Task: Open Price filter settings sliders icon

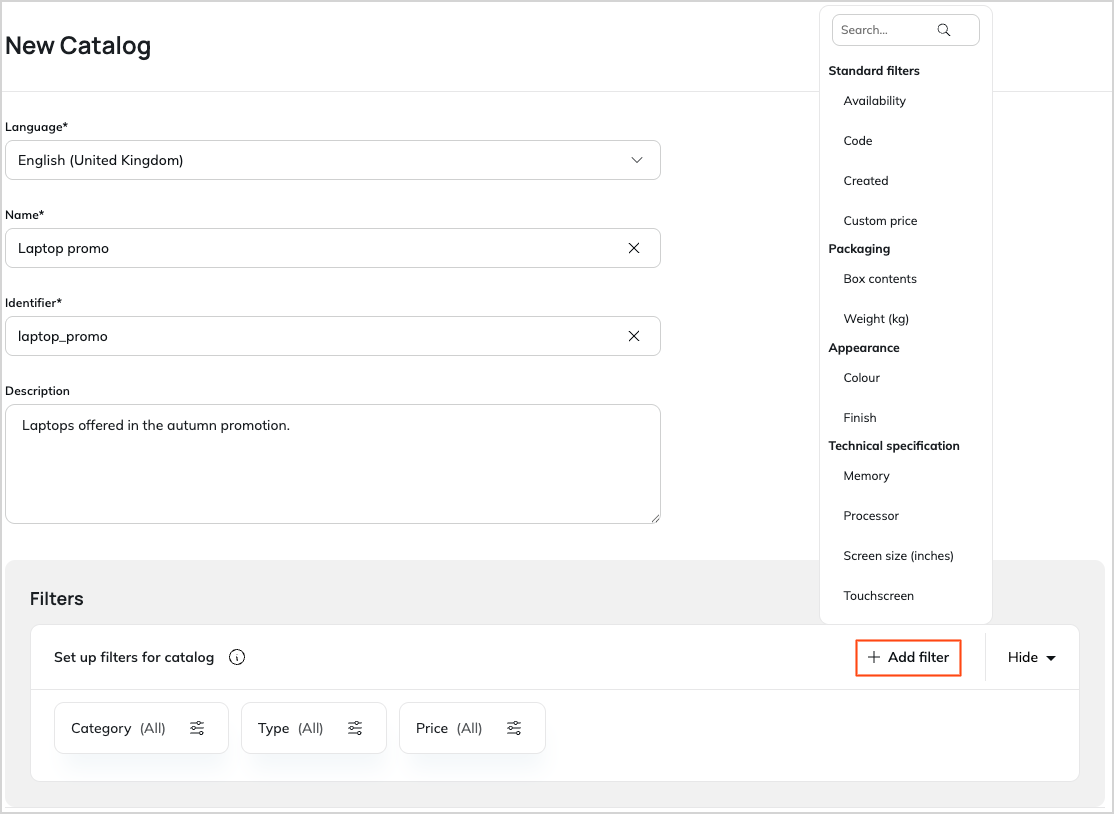Action: pos(514,728)
